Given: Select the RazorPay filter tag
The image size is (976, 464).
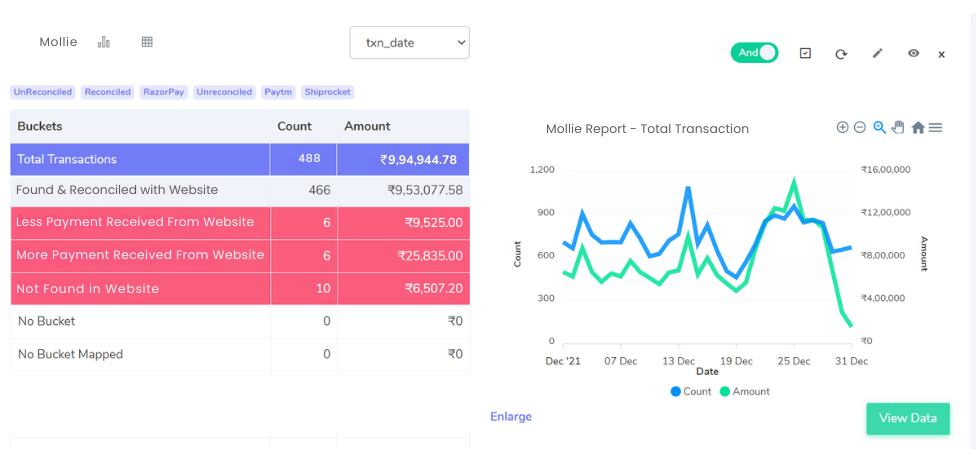Looking at the screenshot, I should click(164, 92).
